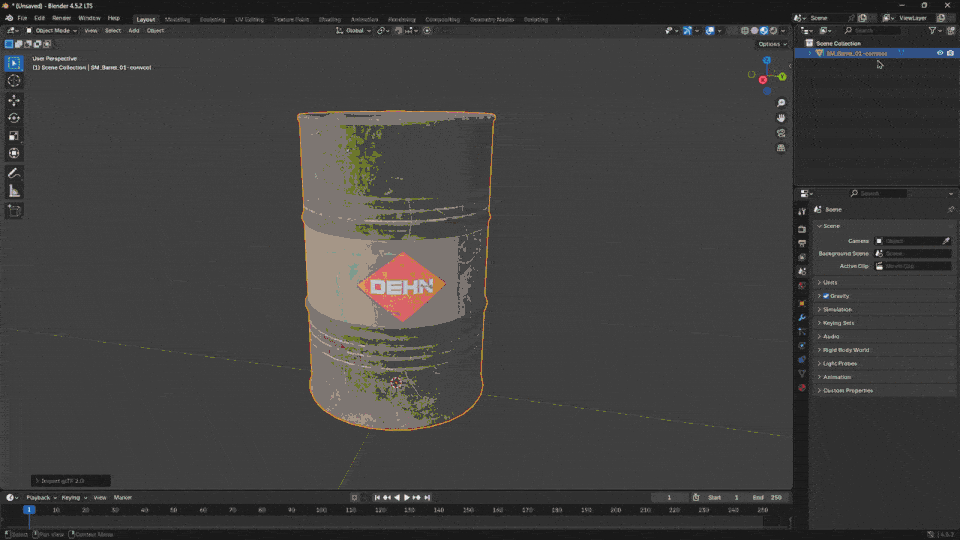Image resolution: width=960 pixels, height=540 pixels.
Task: Select the Annotate tool
Action: point(14,174)
